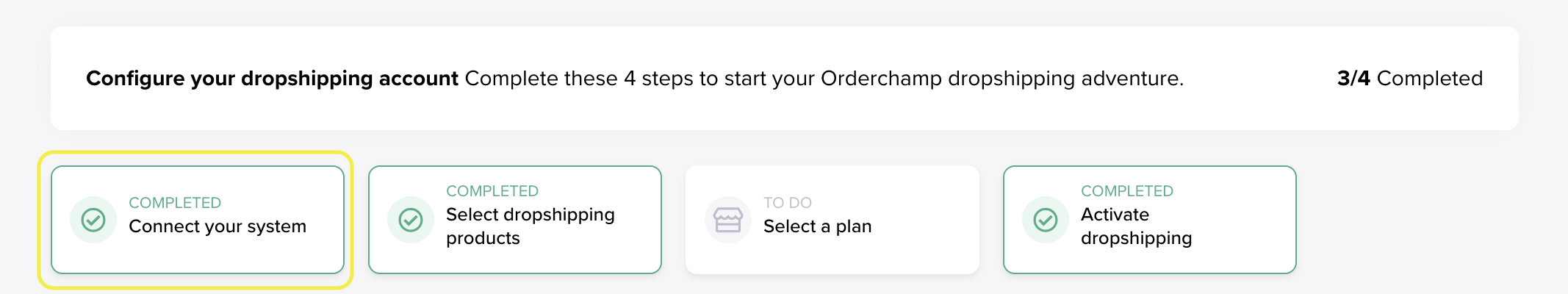
Task: Click the Connect your system title text
Action: pyautogui.click(x=217, y=226)
